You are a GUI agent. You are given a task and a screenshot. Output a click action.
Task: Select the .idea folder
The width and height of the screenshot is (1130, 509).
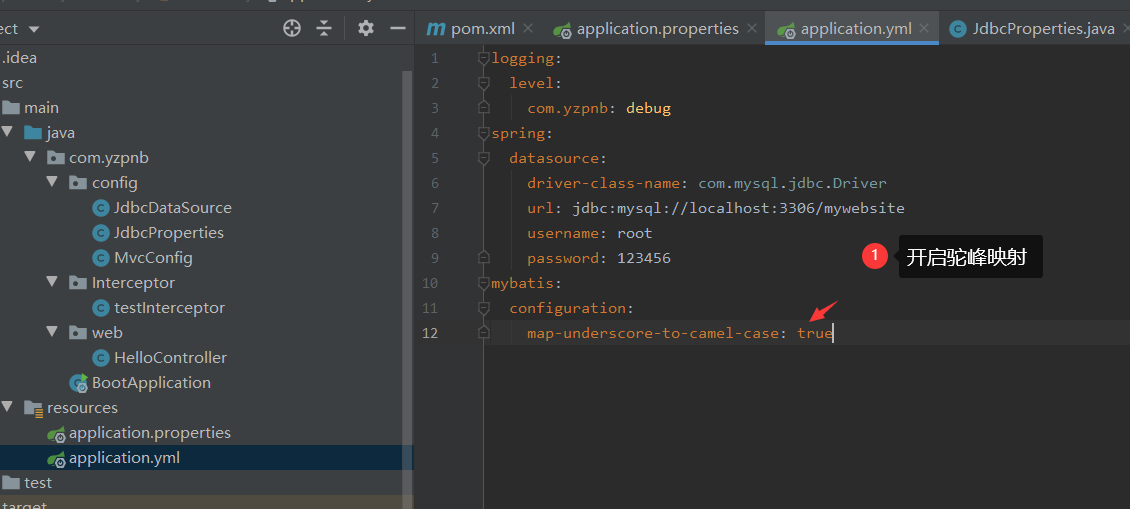(19, 58)
